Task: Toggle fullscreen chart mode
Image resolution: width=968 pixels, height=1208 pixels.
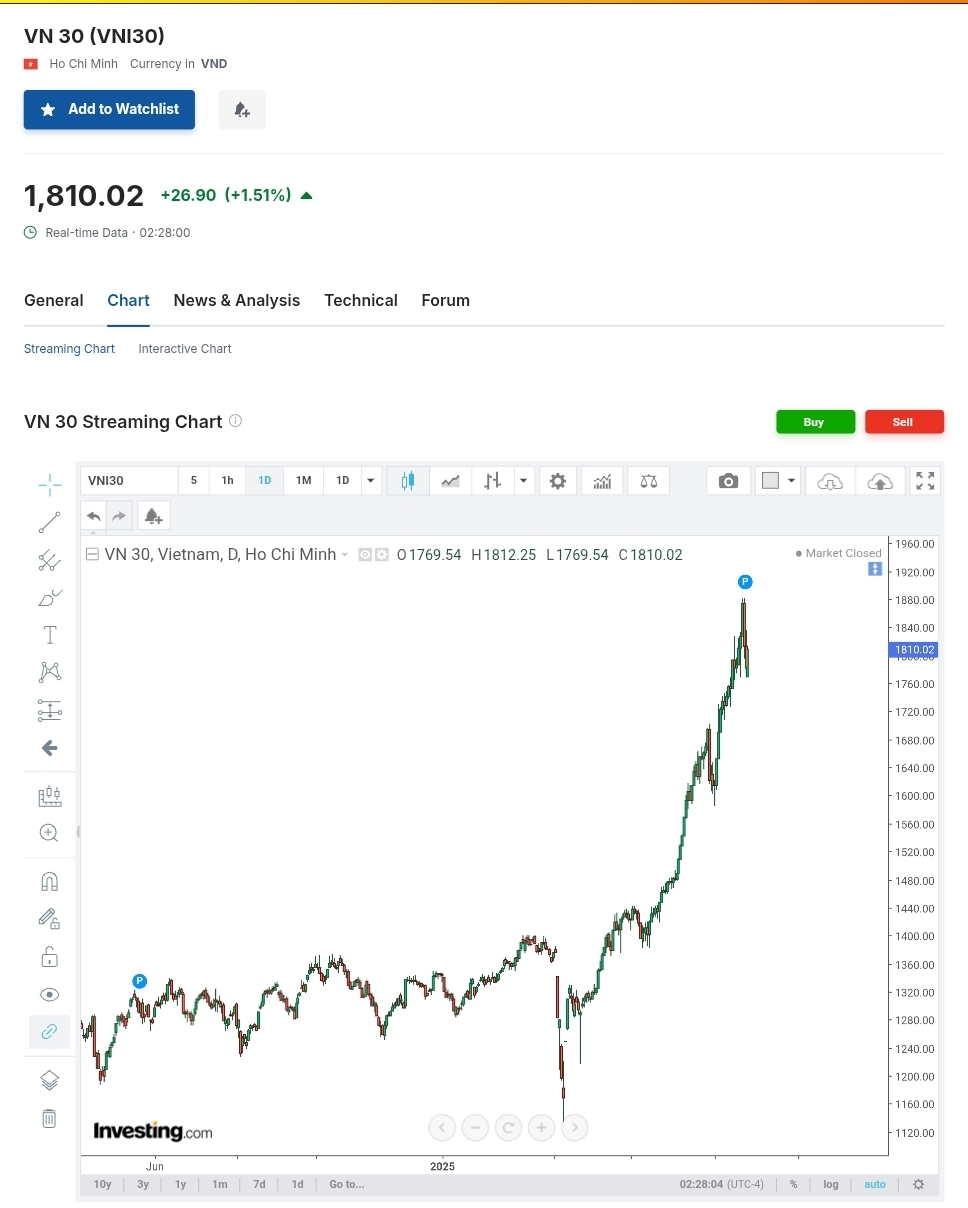Action: (925, 481)
